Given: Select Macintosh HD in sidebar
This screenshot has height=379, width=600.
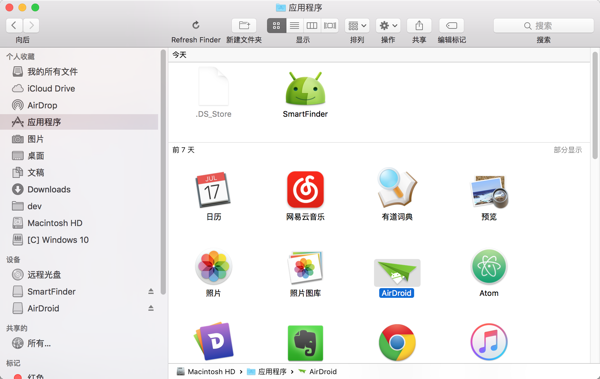Looking at the screenshot, I should pos(79,223).
